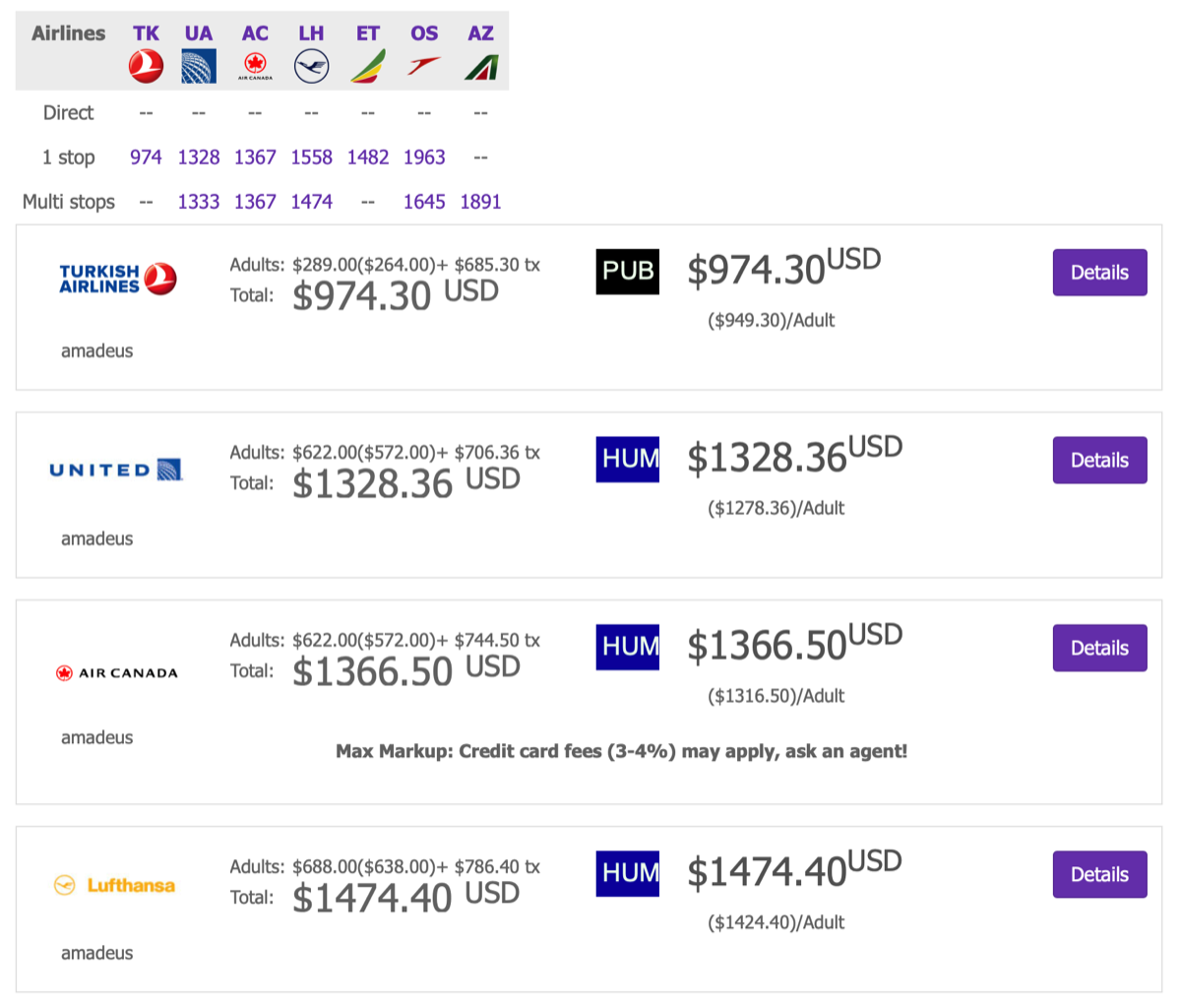Click the UA airline code link
The width and height of the screenshot is (1181, 1008).
[199, 33]
